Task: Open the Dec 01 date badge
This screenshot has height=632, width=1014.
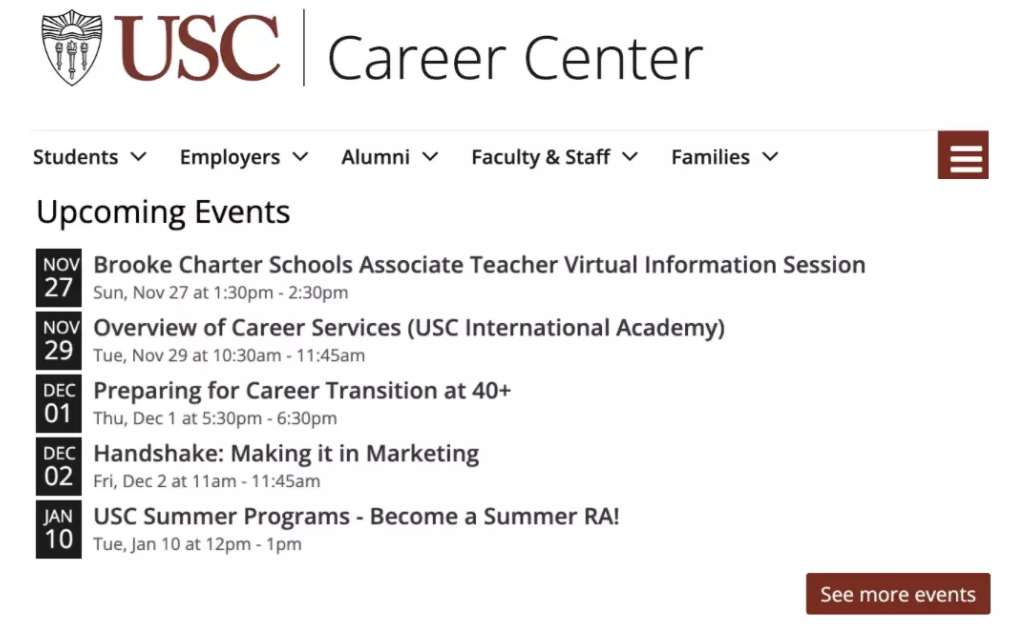Action: [x=59, y=403]
